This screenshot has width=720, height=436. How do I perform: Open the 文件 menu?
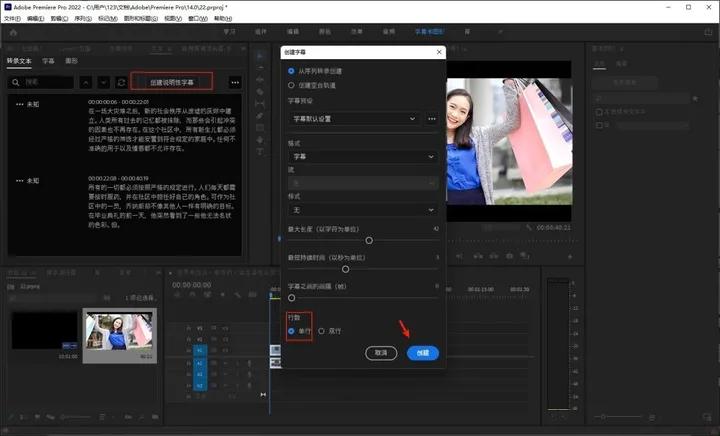pos(12,18)
